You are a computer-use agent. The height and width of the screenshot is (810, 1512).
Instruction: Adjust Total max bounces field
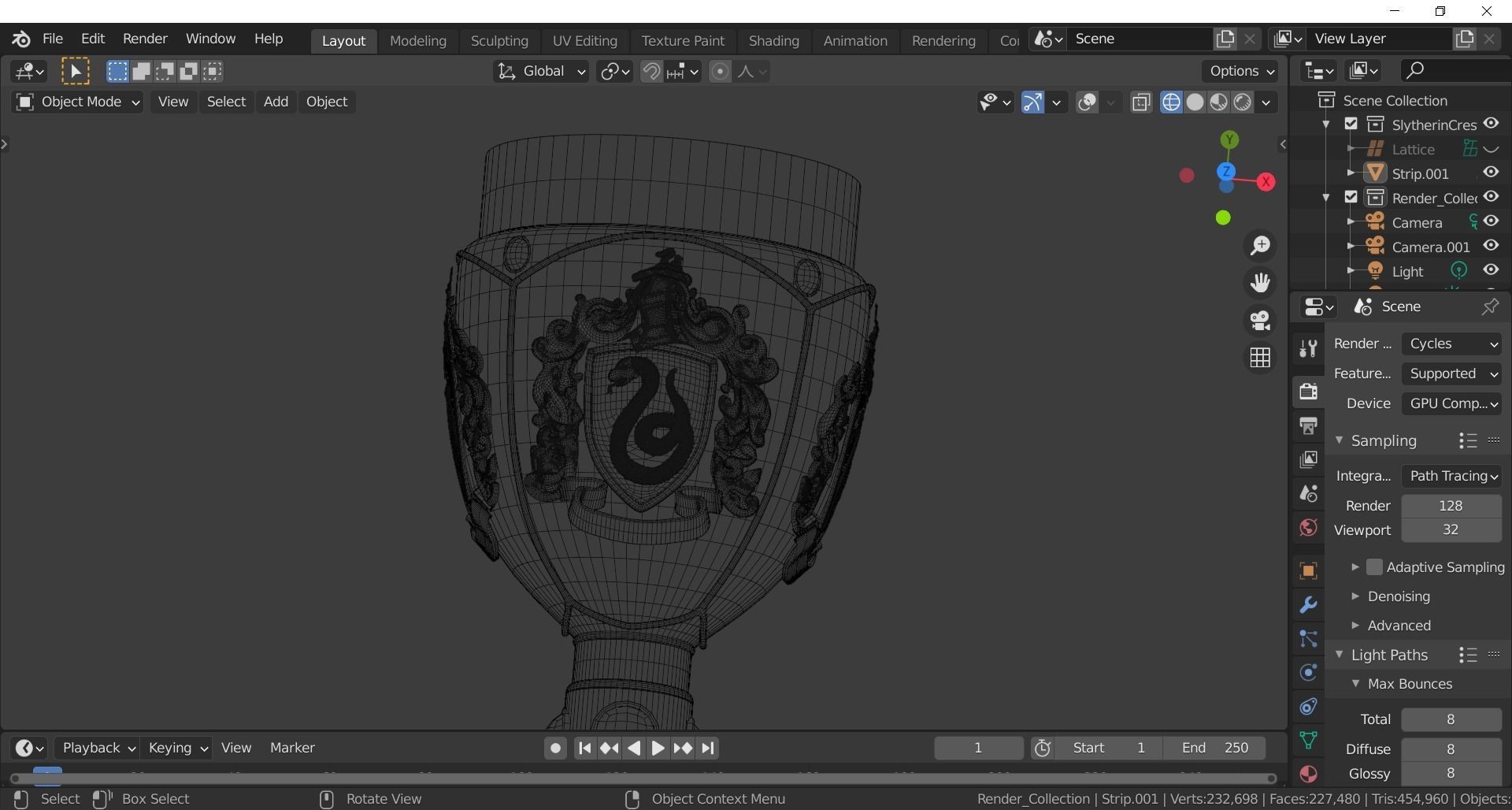point(1451,719)
